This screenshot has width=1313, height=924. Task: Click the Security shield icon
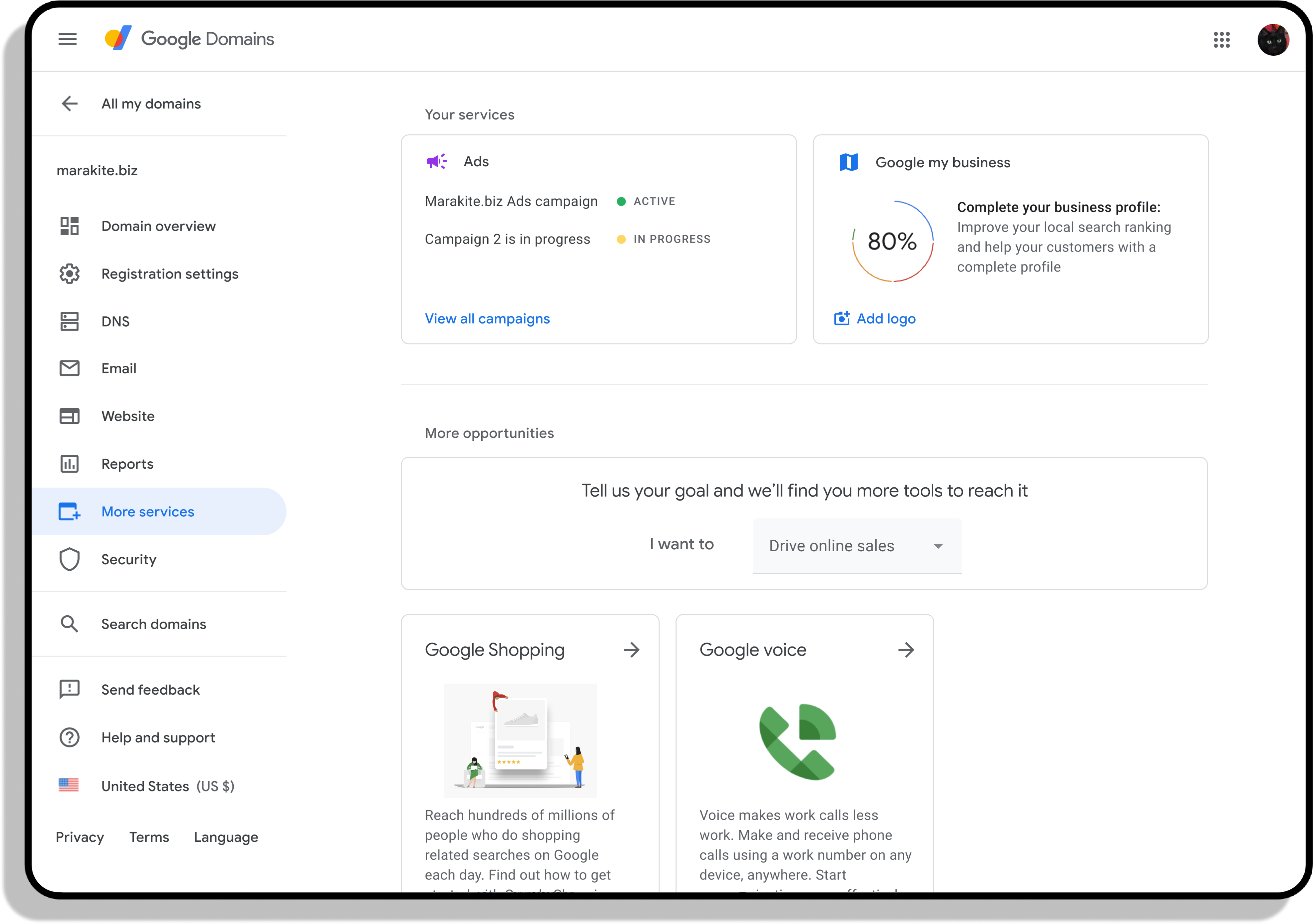pyautogui.click(x=70, y=559)
